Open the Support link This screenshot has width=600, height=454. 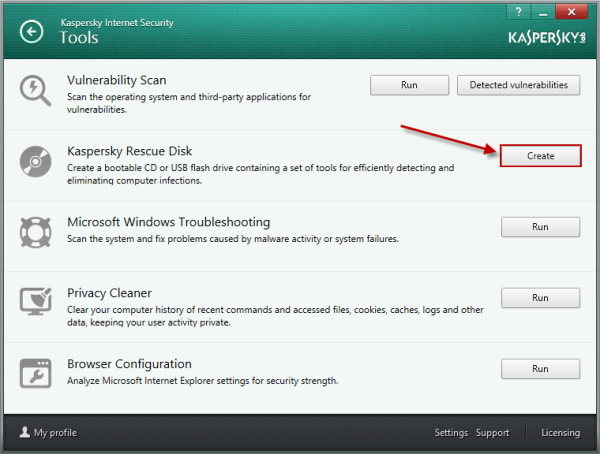(x=492, y=433)
